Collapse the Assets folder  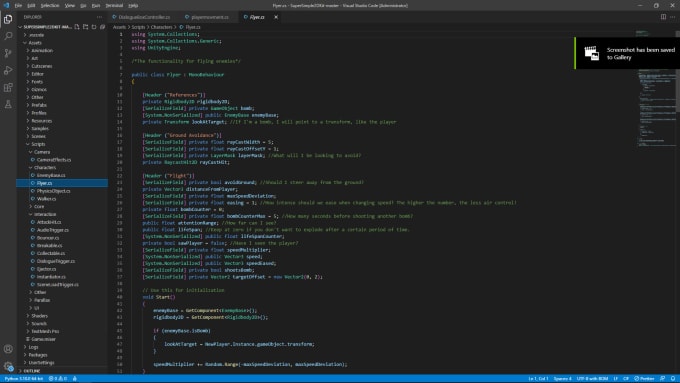point(35,43)
